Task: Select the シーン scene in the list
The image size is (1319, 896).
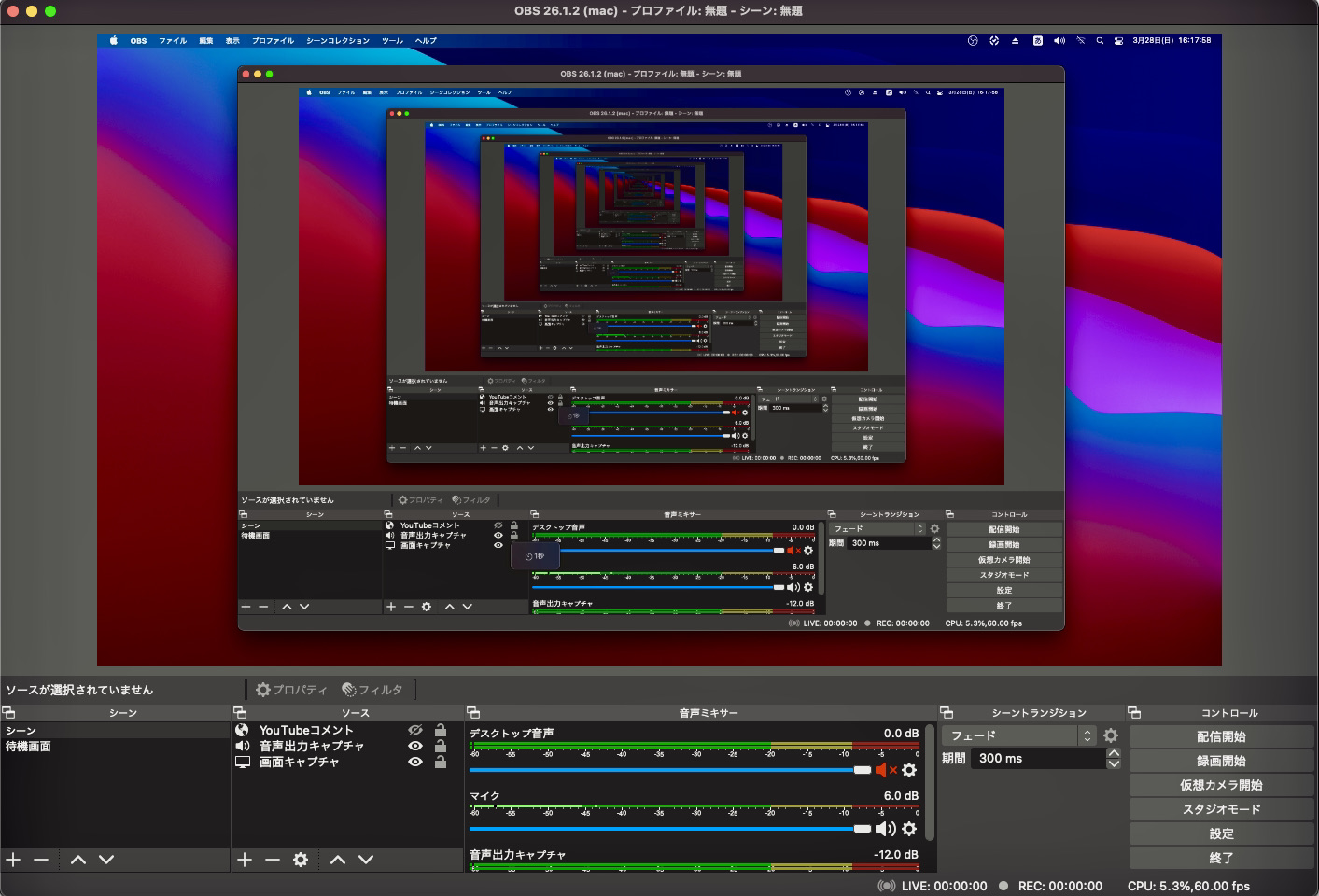Action: 115,731
